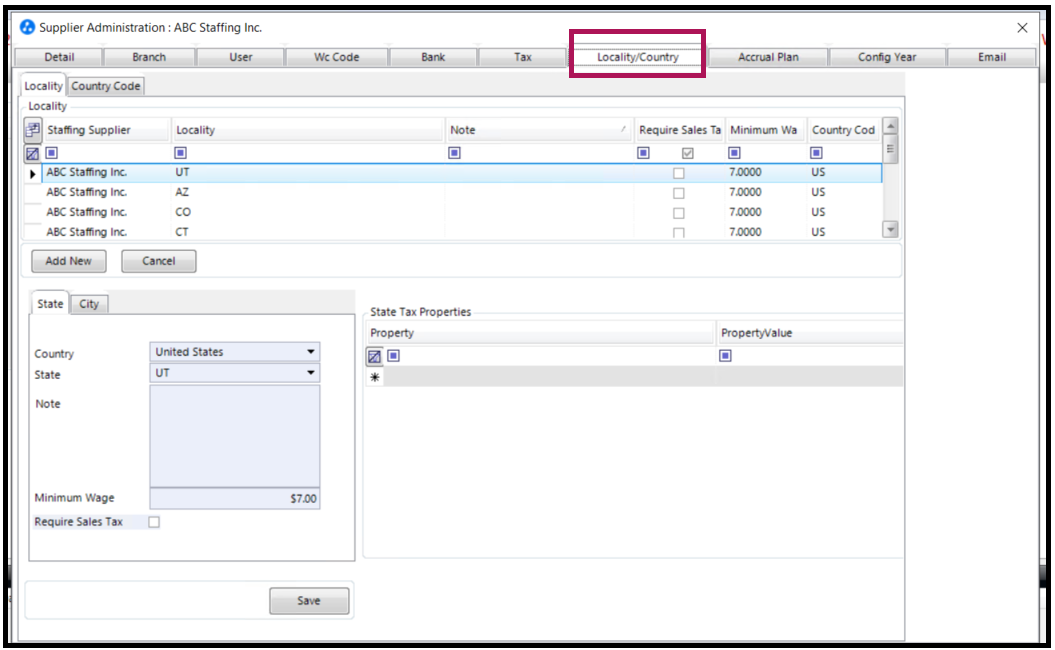Click the clear filter icon in Locality grid

coord(31,153)
